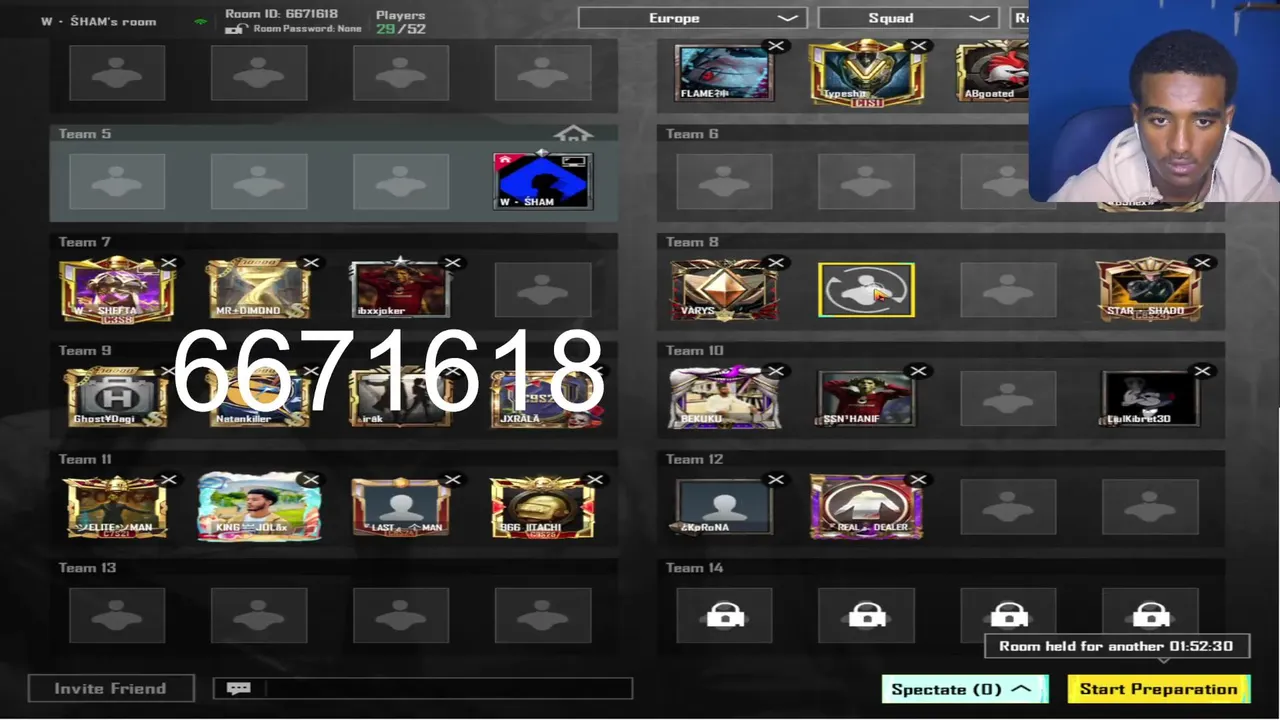Take the empty slot in Team 10
This screenshot has height=720, width=1280.
1008,398
